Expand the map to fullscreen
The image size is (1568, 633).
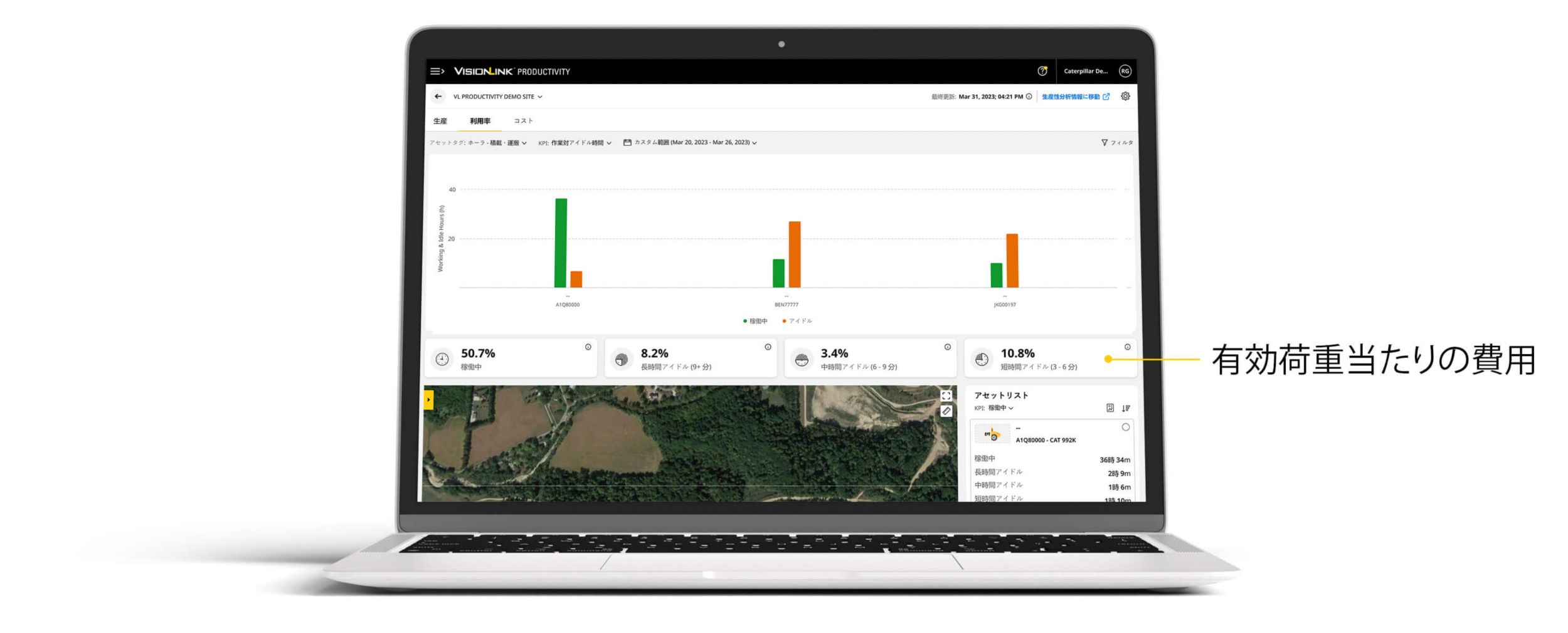tap(946, 396)
